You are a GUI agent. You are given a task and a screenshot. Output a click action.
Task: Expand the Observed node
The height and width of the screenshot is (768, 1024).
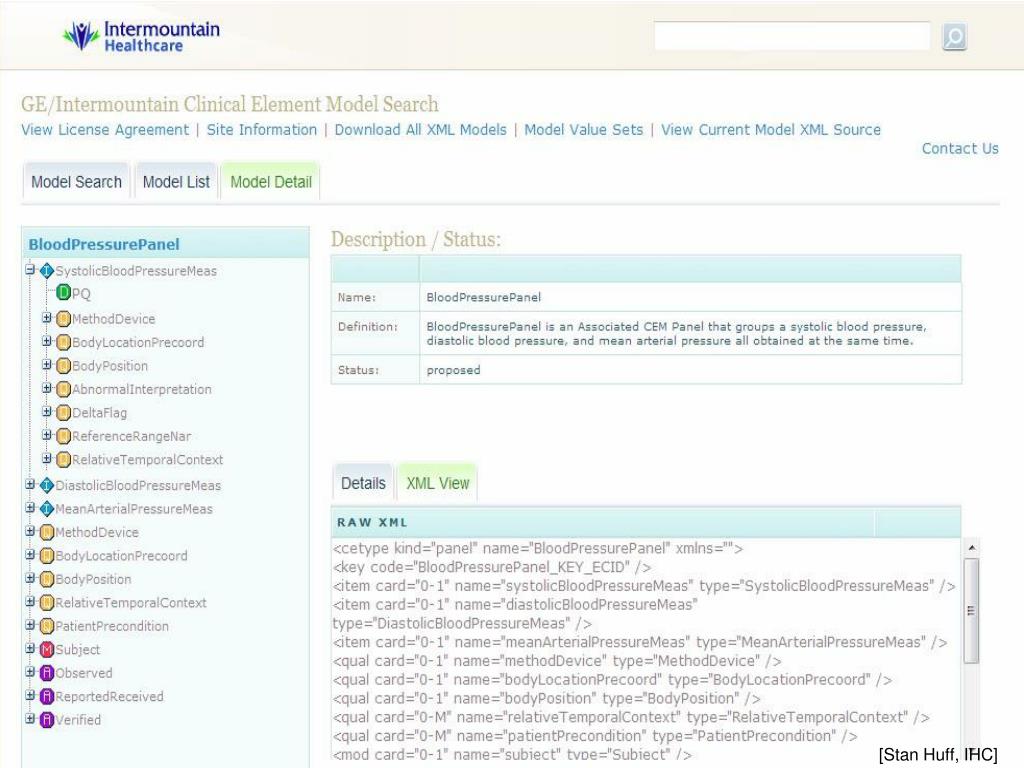point(30,672)
